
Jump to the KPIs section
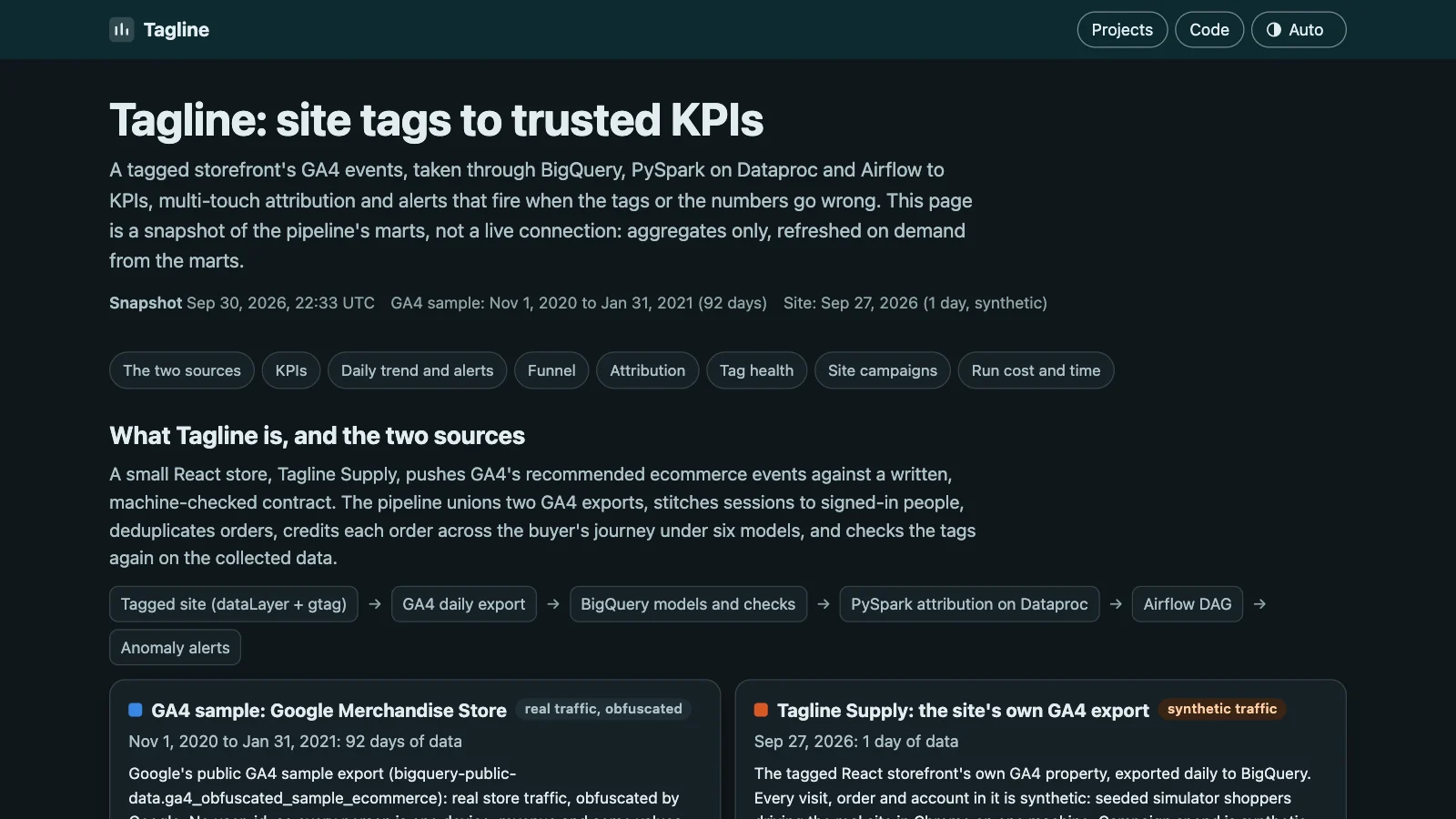coord(291,370)
